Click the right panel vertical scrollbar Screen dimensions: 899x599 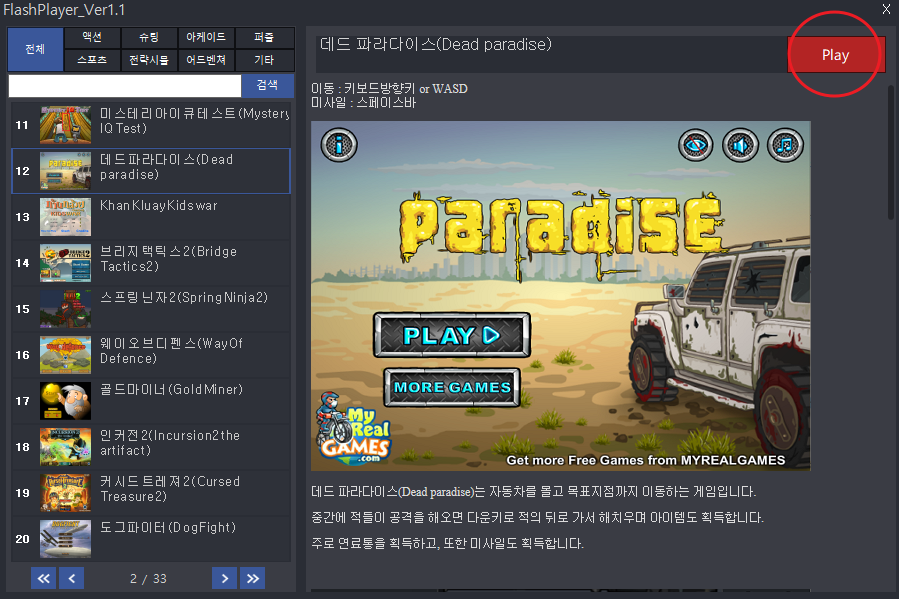pos(891,152)
